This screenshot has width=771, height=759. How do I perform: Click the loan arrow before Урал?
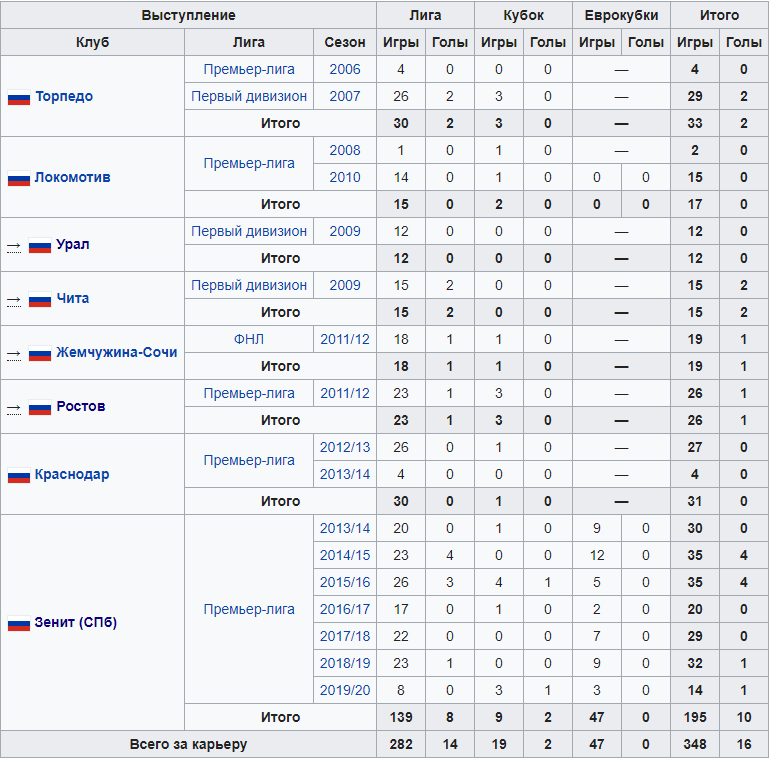click(14, 245)
